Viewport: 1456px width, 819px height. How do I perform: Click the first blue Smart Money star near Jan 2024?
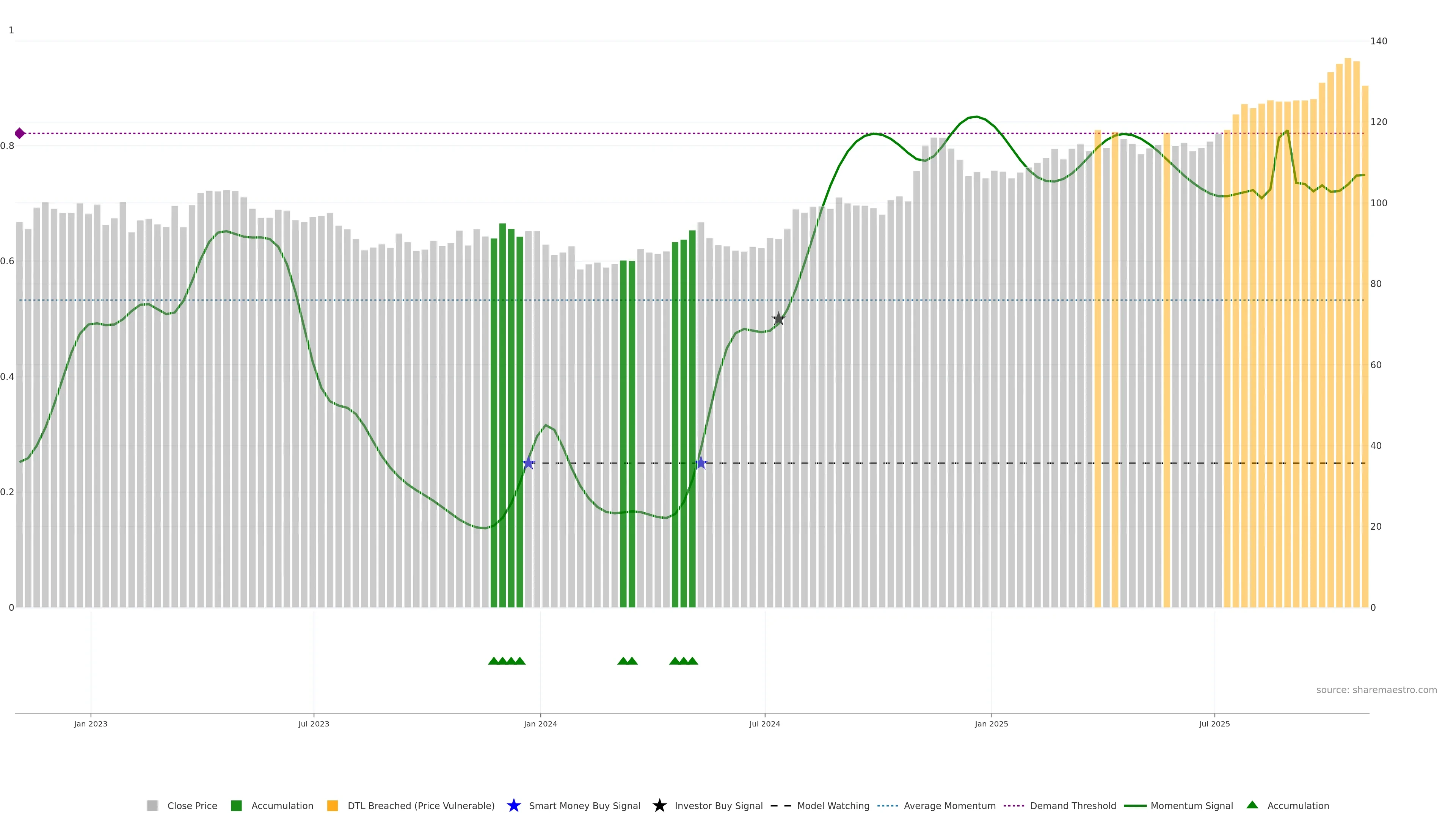[529, 463]
